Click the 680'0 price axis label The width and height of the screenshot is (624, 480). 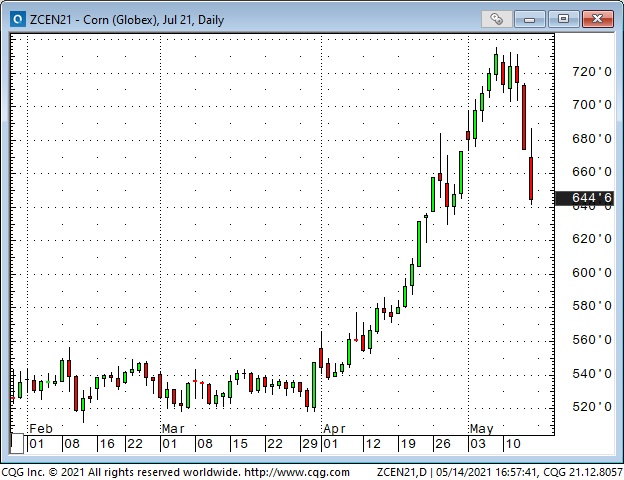[591, 139]
